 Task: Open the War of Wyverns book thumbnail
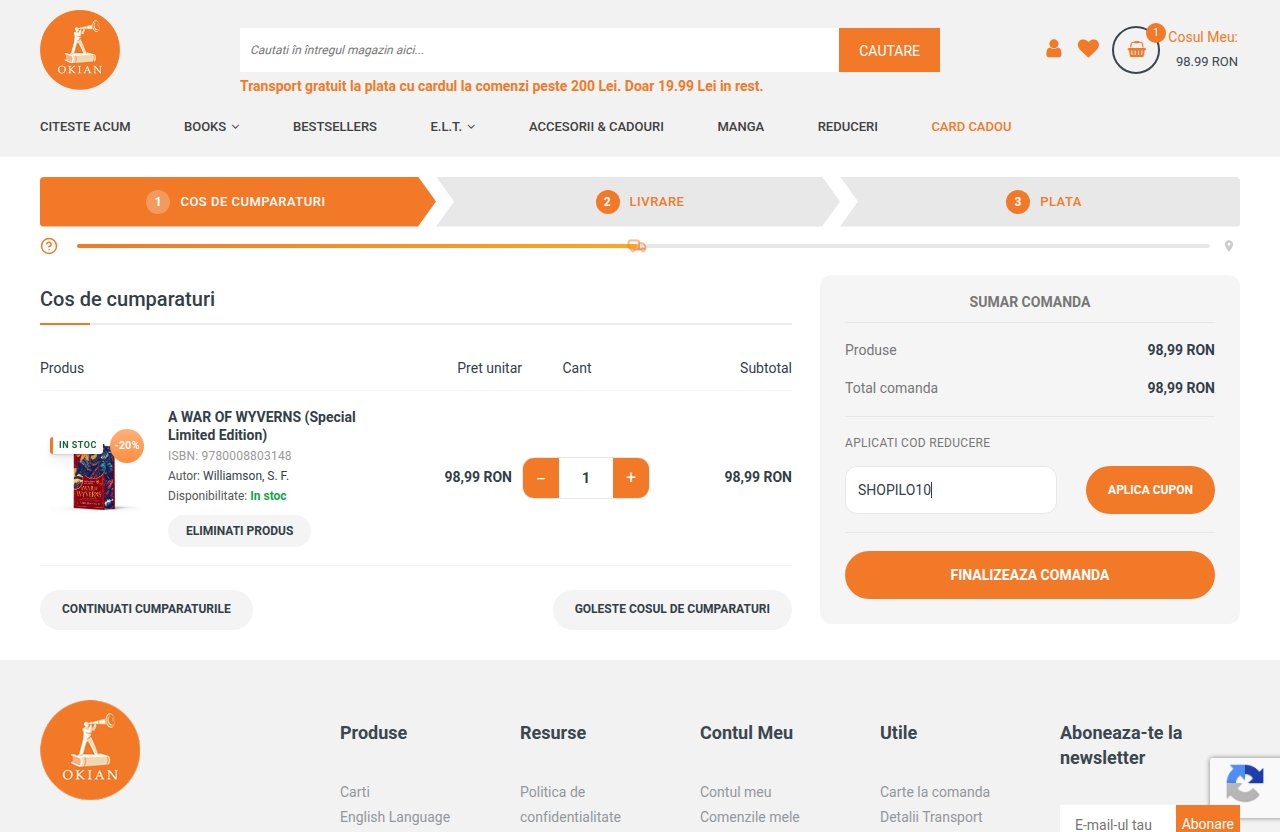[x=95, y=478]
